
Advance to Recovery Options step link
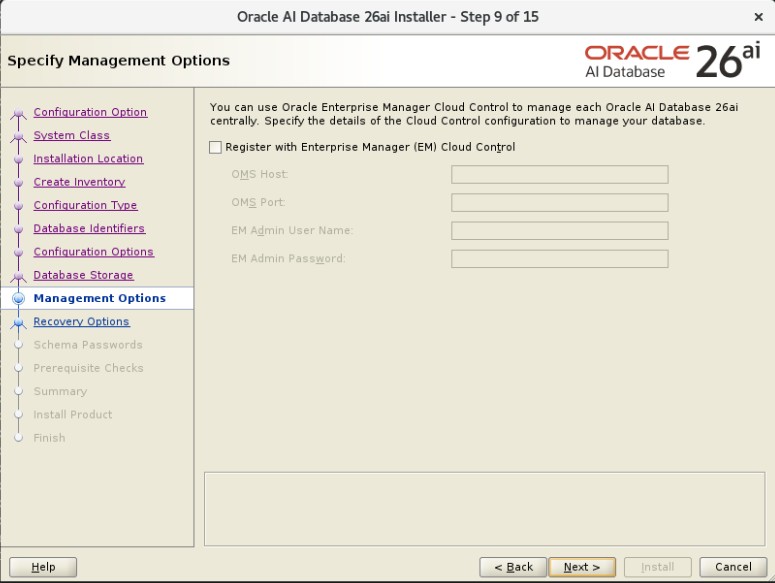click(x=81, y=322)
